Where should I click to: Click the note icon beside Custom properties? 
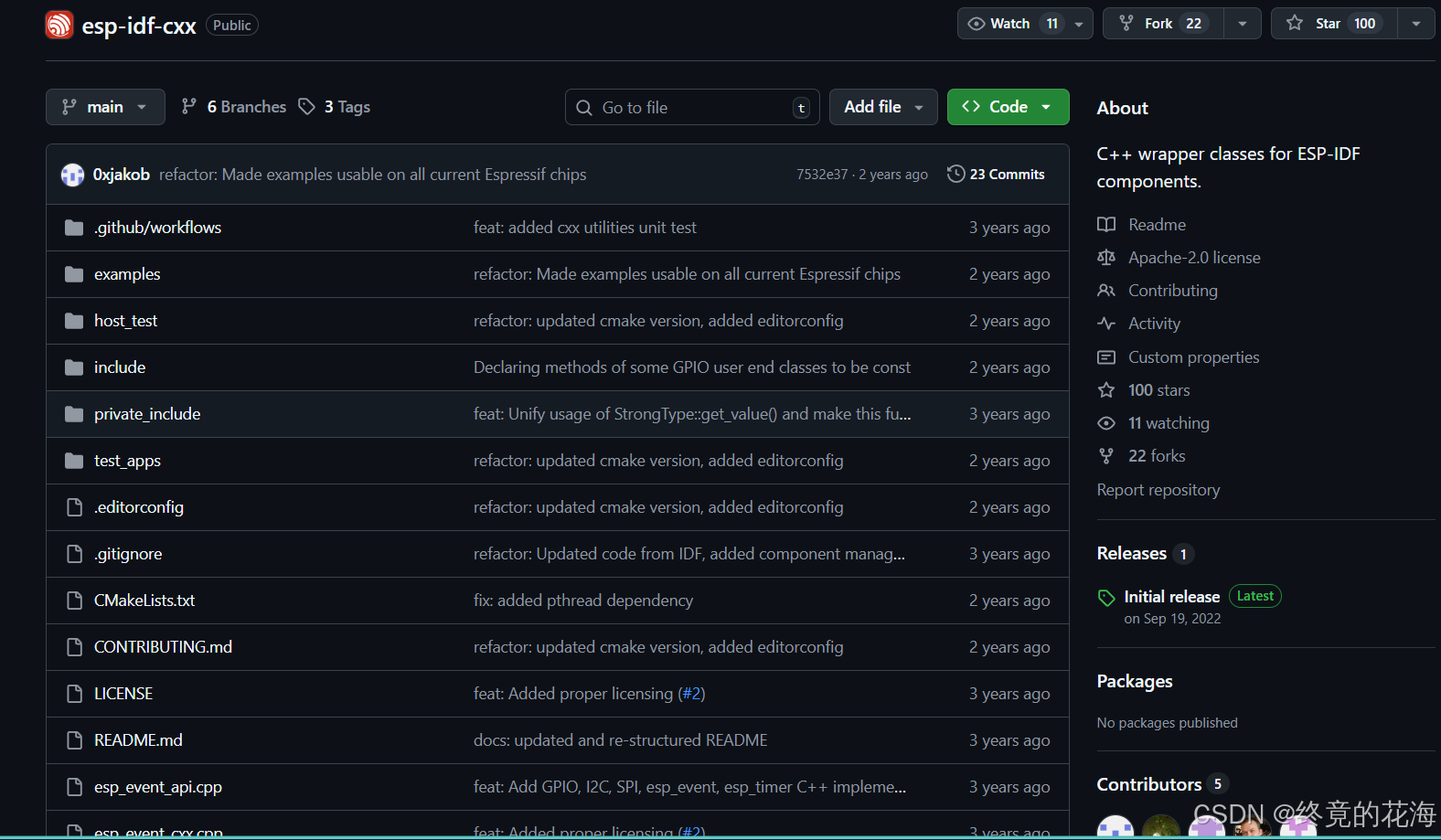click(x=1106, y=357)
